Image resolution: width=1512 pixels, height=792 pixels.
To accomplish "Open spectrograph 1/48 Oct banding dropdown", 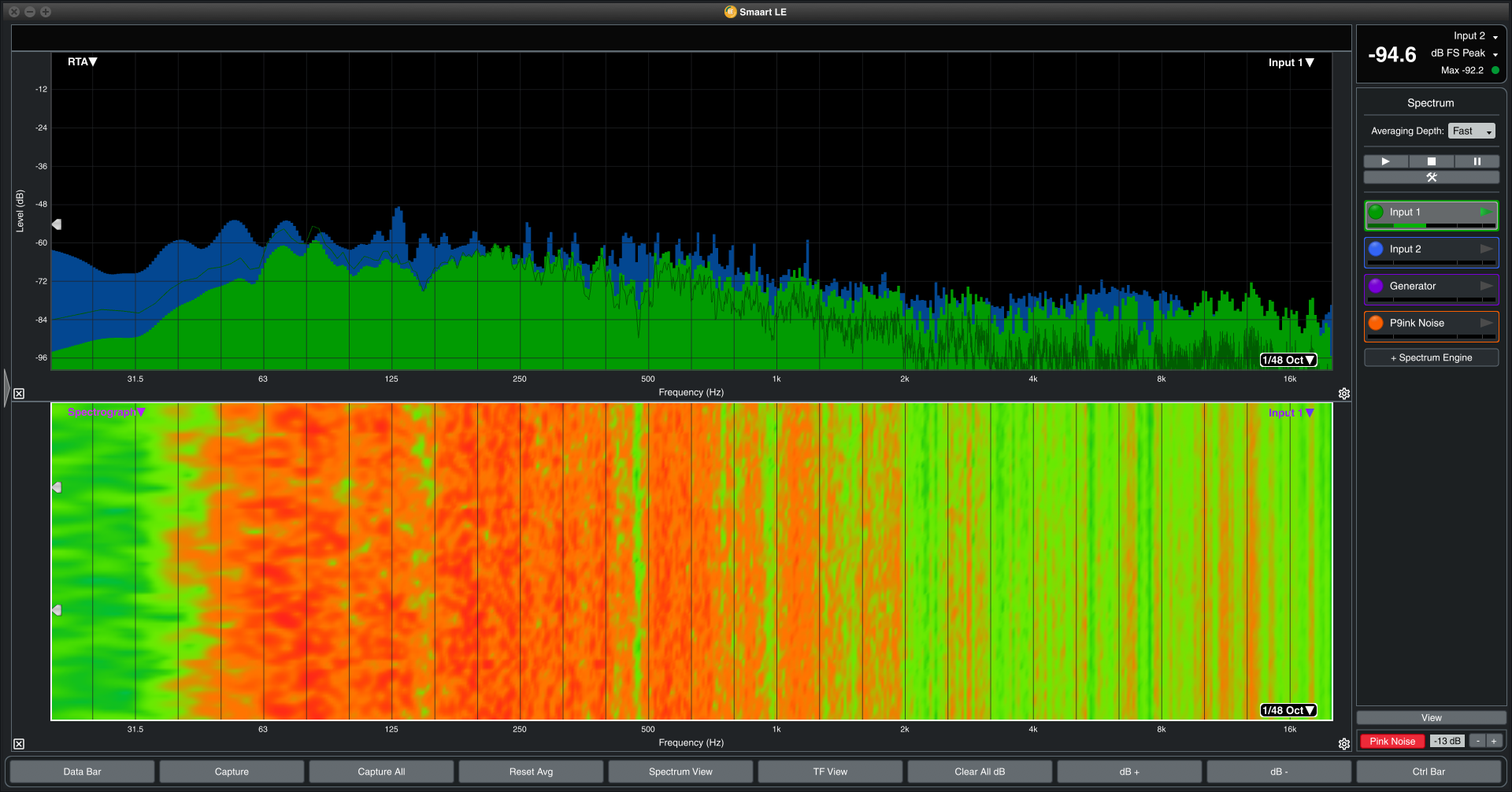I will click(1288, 710).
